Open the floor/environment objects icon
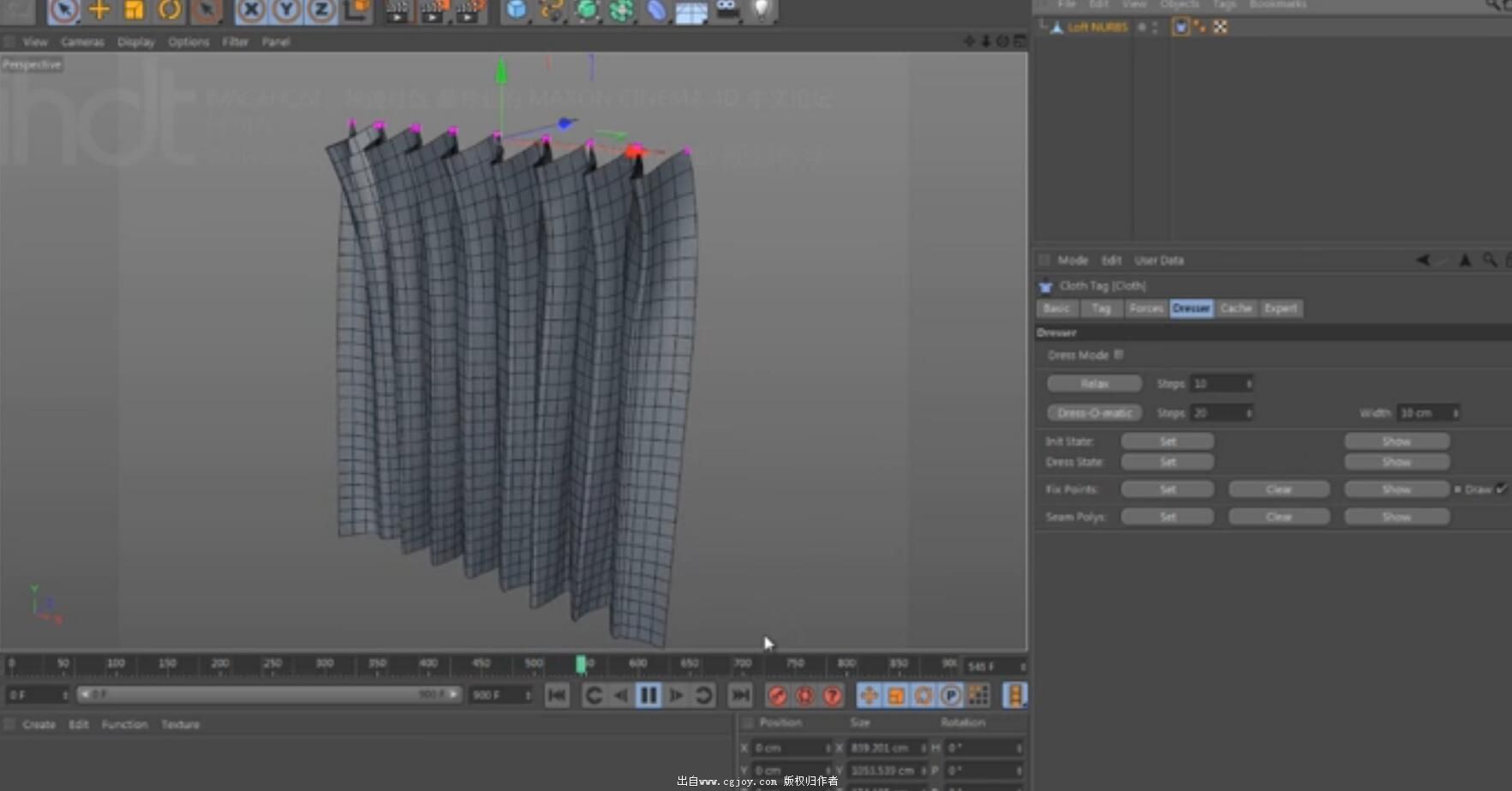Viewport: 1512px width, 791px height. [x=691, y=11]
